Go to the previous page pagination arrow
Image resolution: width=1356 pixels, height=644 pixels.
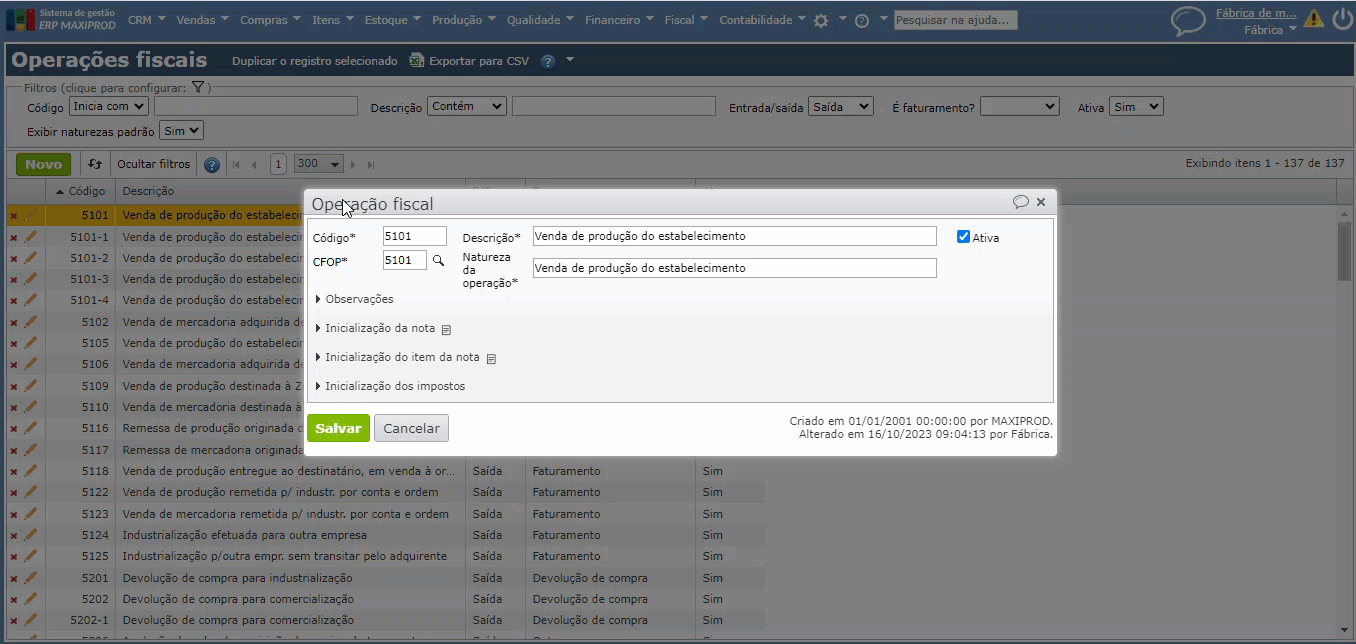(254, 165)
